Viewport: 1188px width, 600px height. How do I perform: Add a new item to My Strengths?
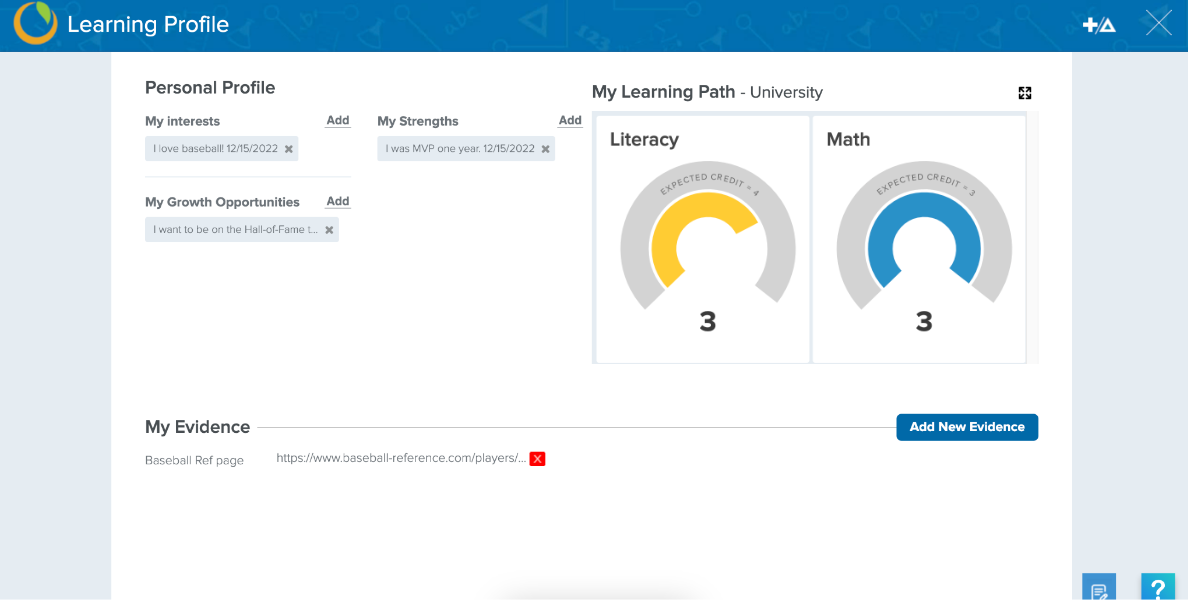pos(571,120)
